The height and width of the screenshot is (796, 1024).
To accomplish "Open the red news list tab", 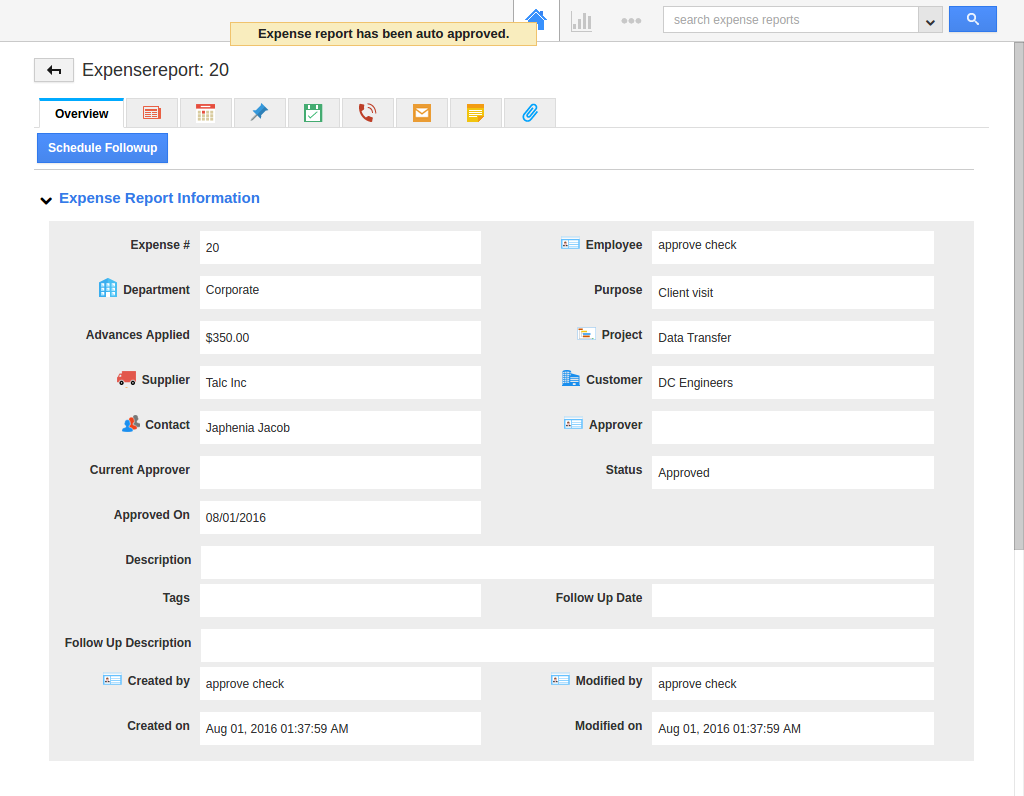I will click(x=151, y=113).
